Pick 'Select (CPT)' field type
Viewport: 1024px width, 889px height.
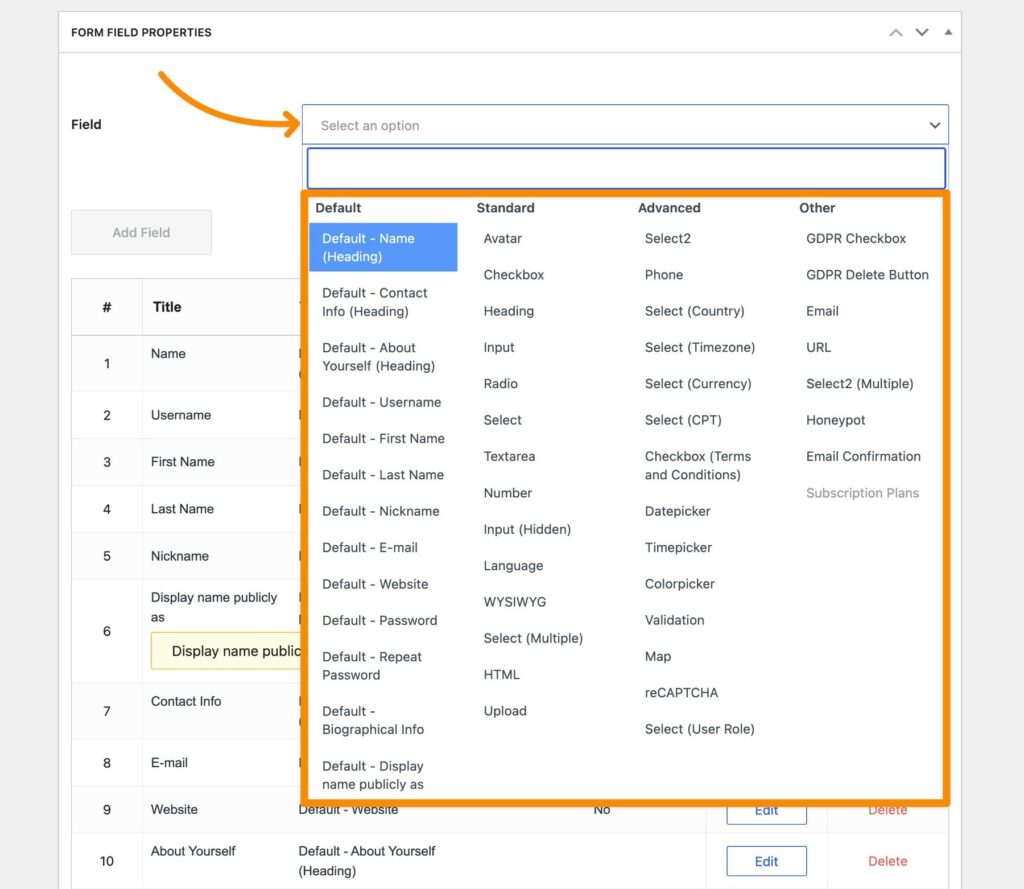(683, 421)
